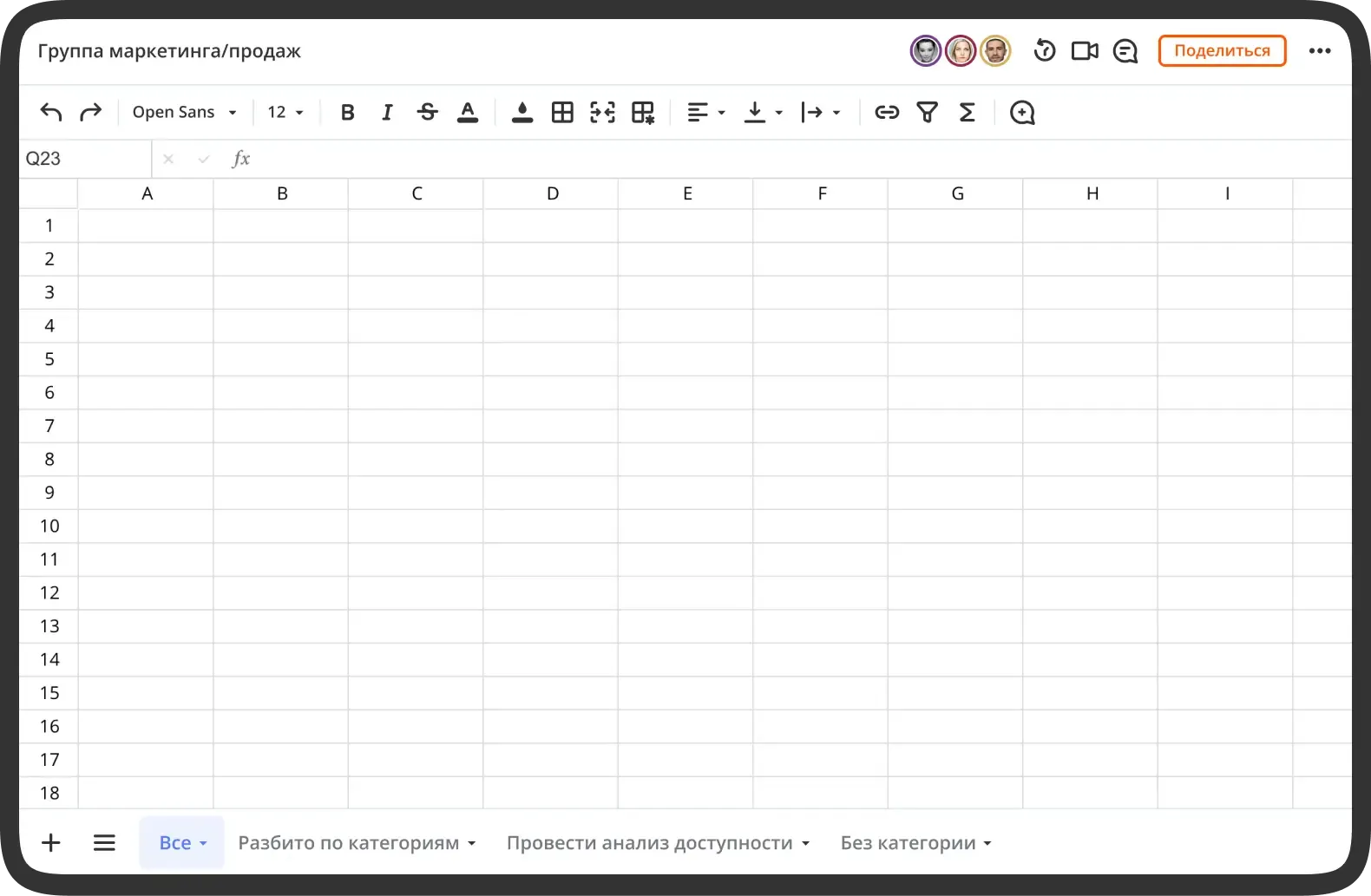Insert a hyperlink using the link icon
This screenshot has height=896, width=1371.
(x=886, y=112)
